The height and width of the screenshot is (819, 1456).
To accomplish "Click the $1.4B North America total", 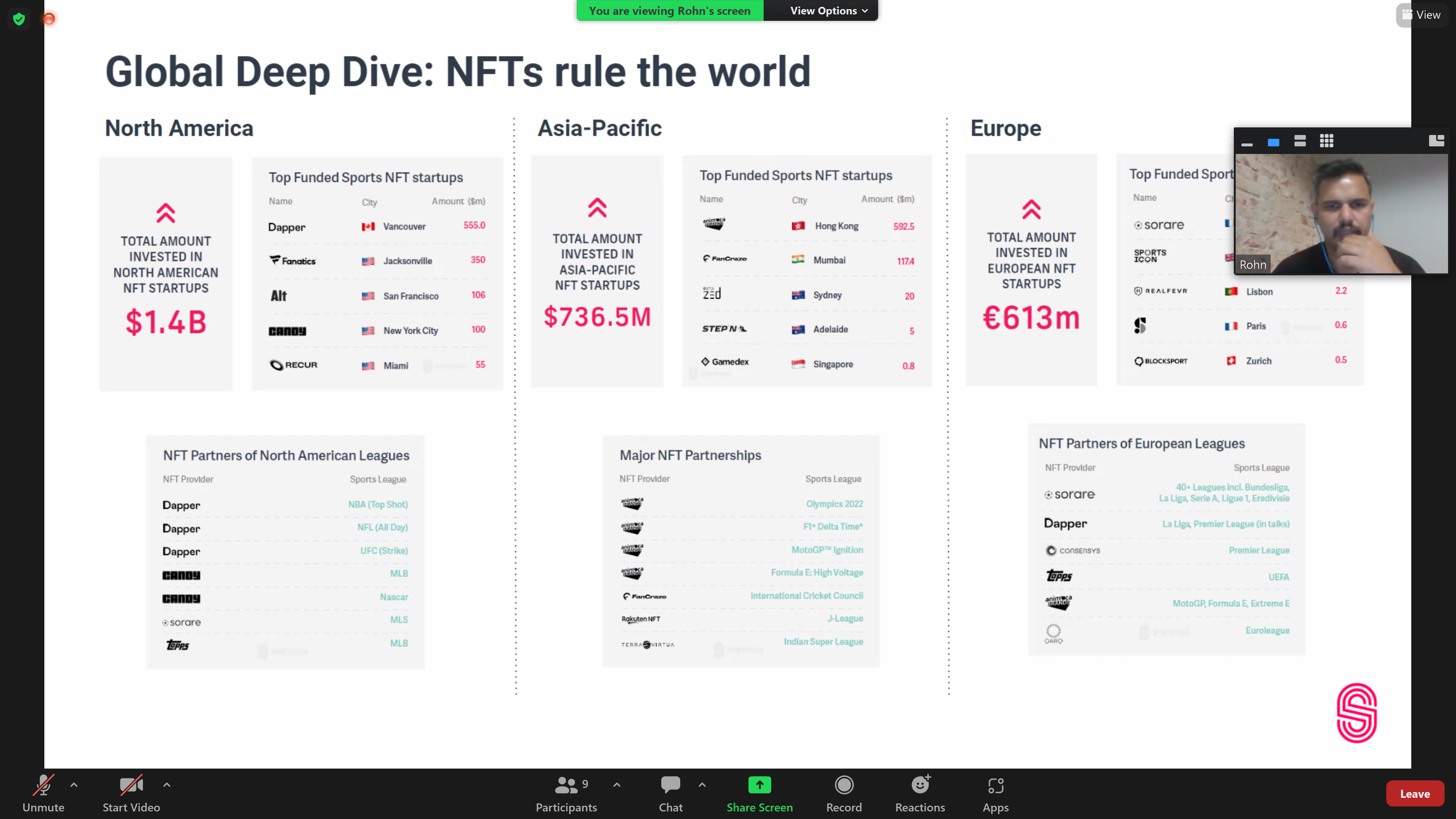I will pyautogui.click(x=166, y=322).
